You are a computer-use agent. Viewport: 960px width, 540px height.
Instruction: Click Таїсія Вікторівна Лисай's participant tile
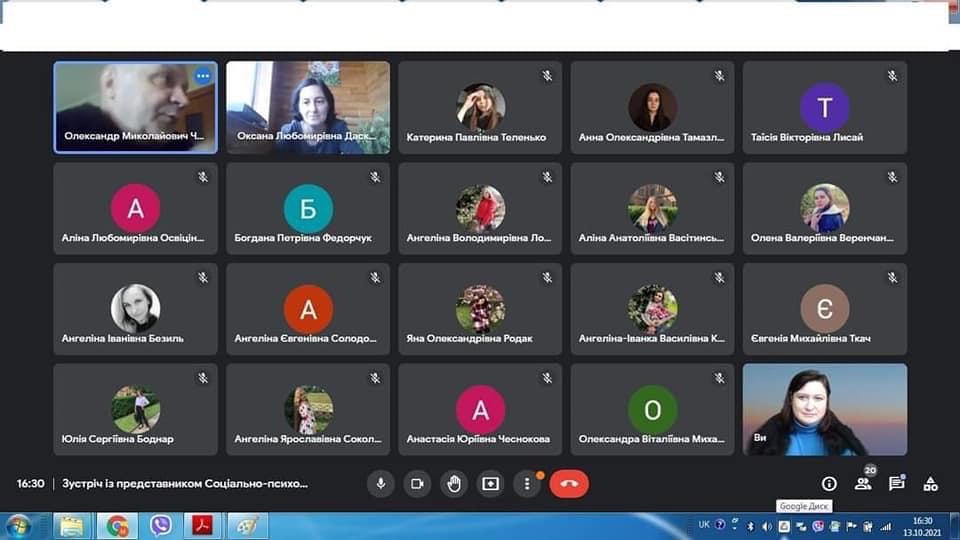tap(825, 107)
